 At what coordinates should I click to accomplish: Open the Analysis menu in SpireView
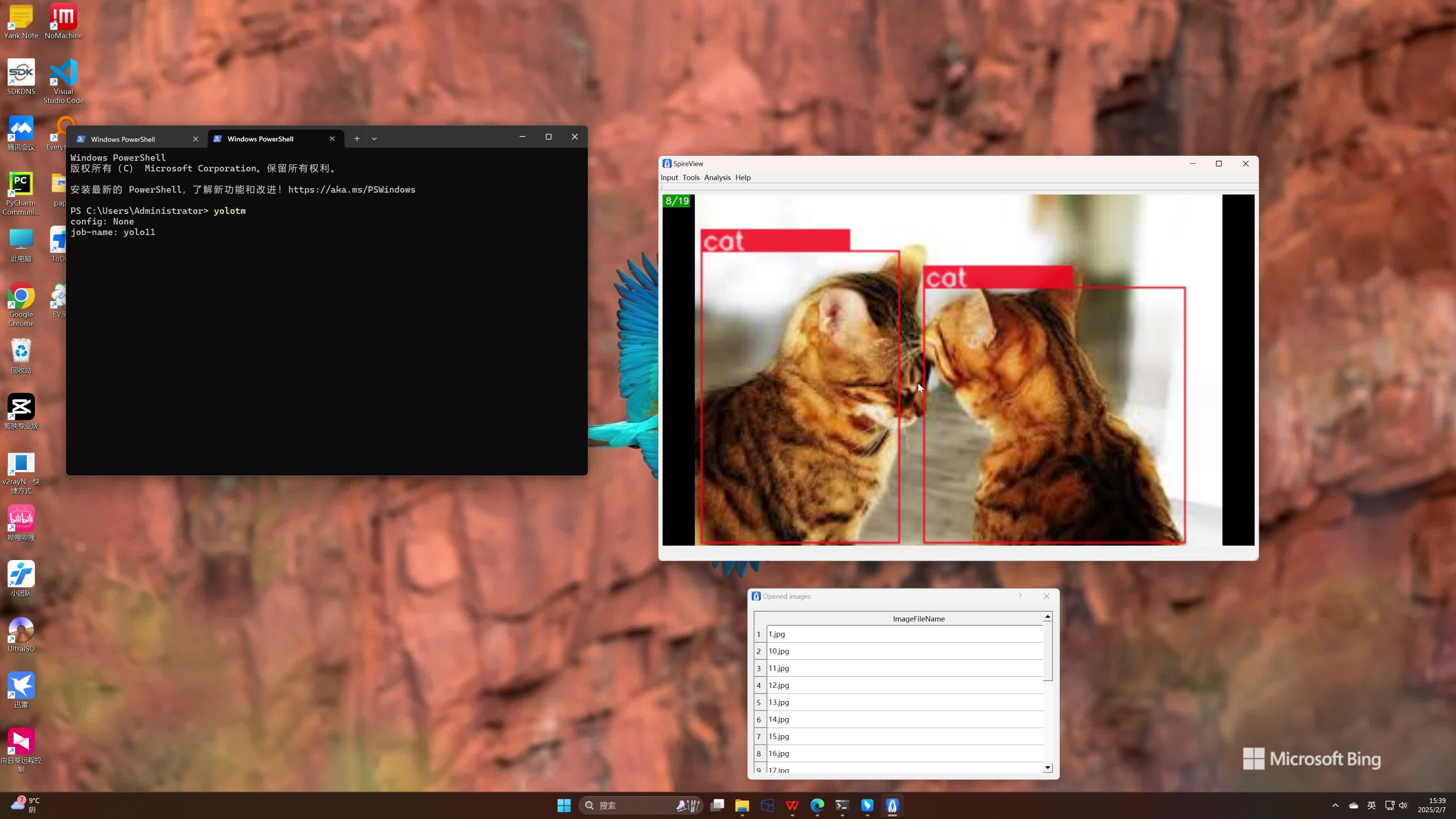click(x=717, y=177)
